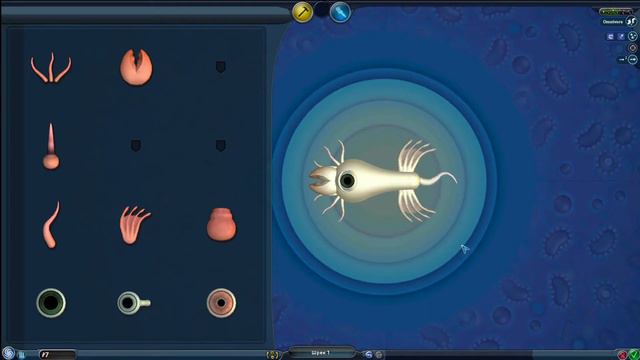The width and height of the screenshot is (640, 360).
Task: Click the three-dot ability icon
Action: point(633,36)
